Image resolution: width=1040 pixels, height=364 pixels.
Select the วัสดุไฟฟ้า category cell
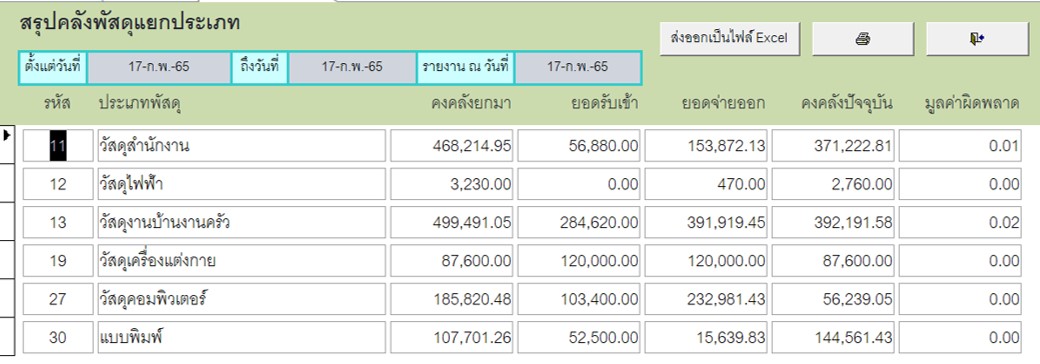coord(241,184)
